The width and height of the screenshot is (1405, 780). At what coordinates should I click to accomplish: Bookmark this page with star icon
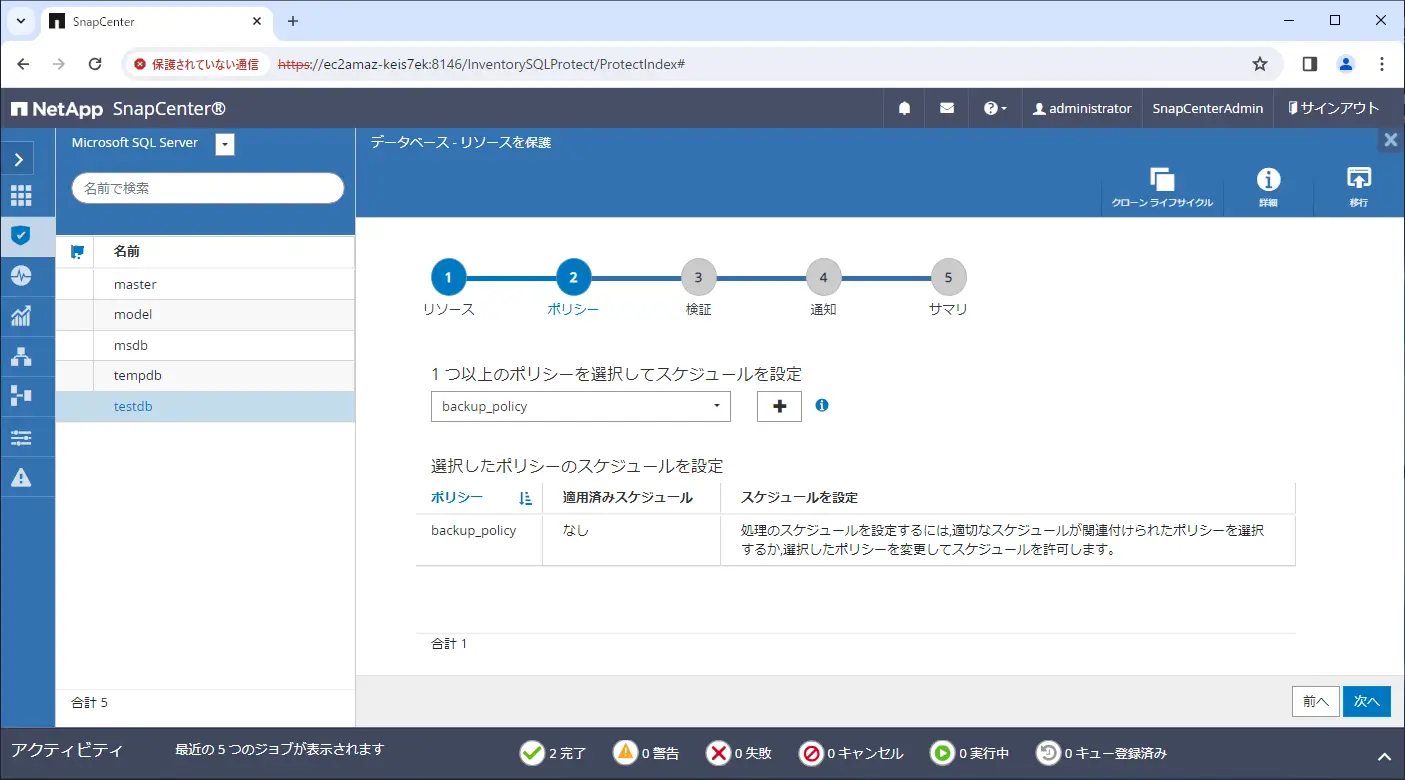point(1260,64)
